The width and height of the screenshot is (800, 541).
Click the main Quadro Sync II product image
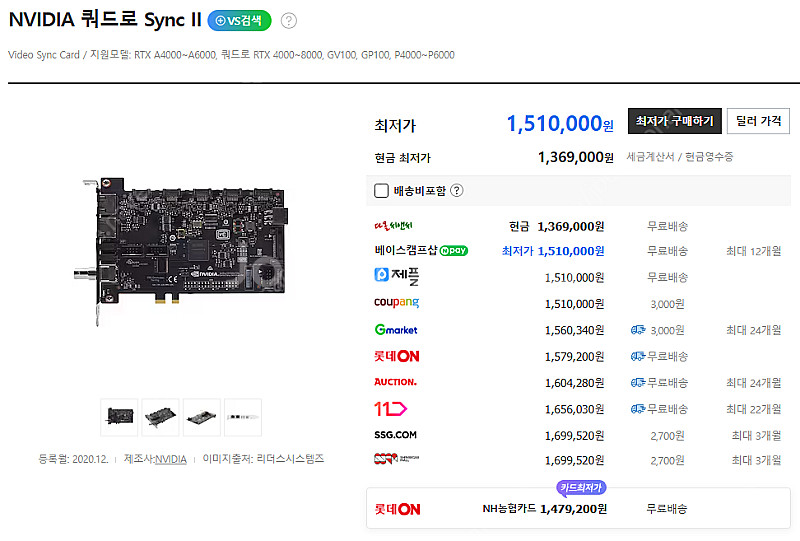181,250
